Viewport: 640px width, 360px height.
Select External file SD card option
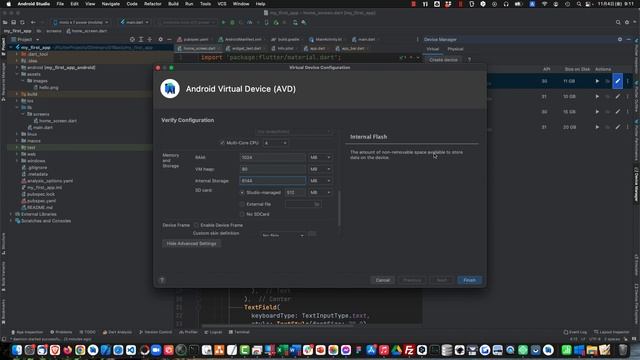[x=242, y=204]
